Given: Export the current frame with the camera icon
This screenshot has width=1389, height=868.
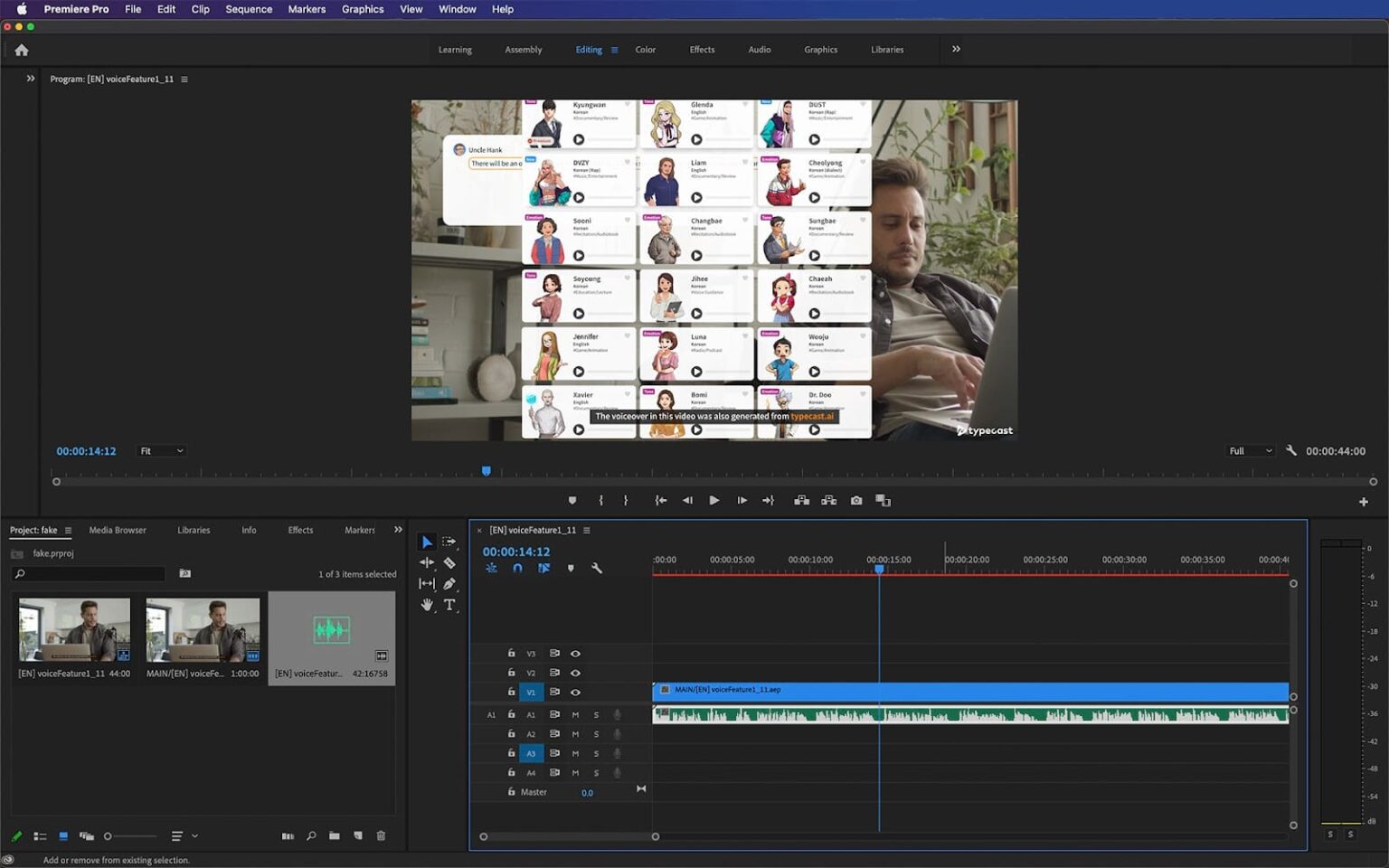Looking at the screenshot, I should [855, 499].
